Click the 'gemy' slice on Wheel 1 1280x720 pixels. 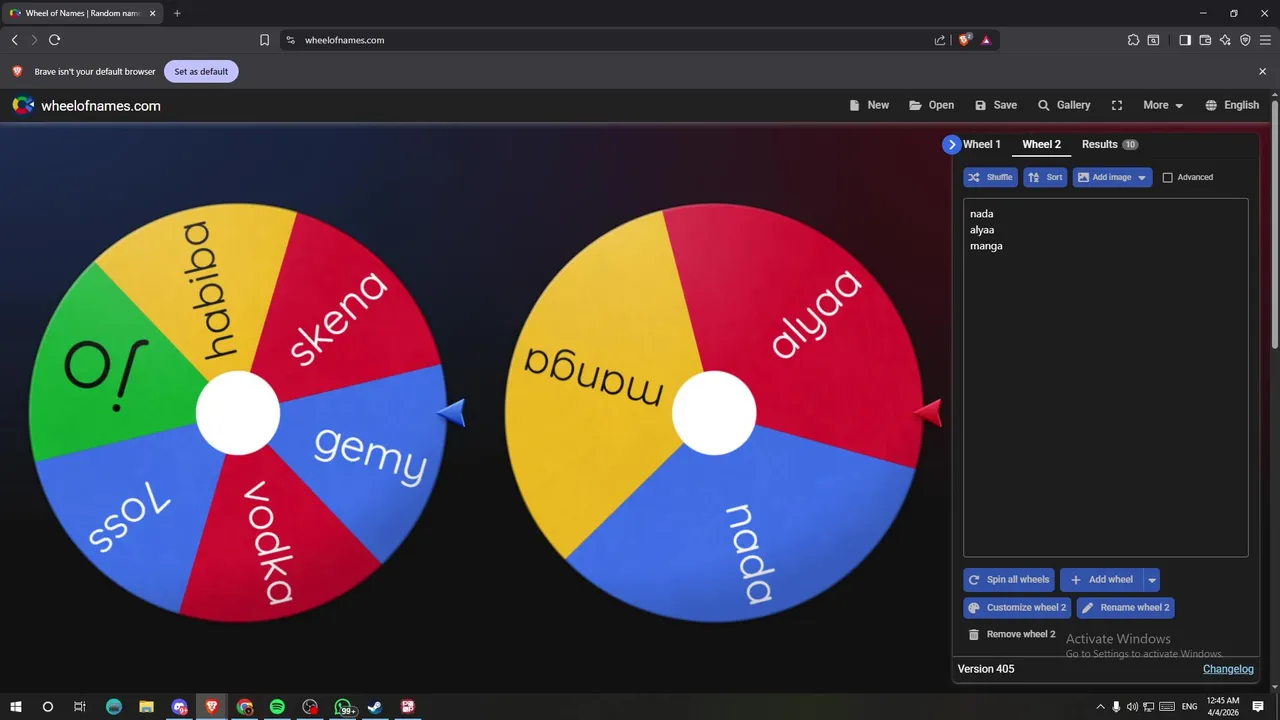click(370, 455)
